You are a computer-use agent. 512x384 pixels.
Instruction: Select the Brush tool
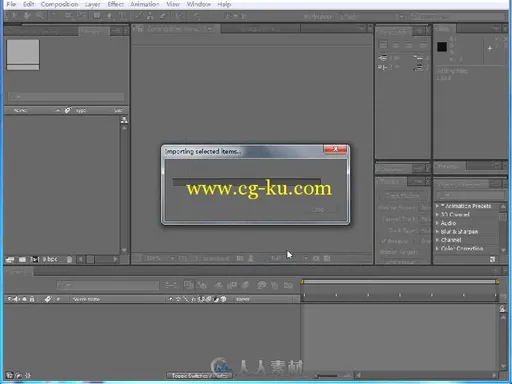click(x=139, y=16)
